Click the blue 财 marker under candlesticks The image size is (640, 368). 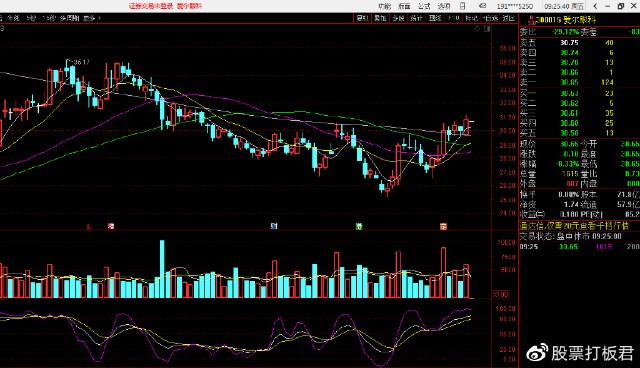click(x=274, y=226)
